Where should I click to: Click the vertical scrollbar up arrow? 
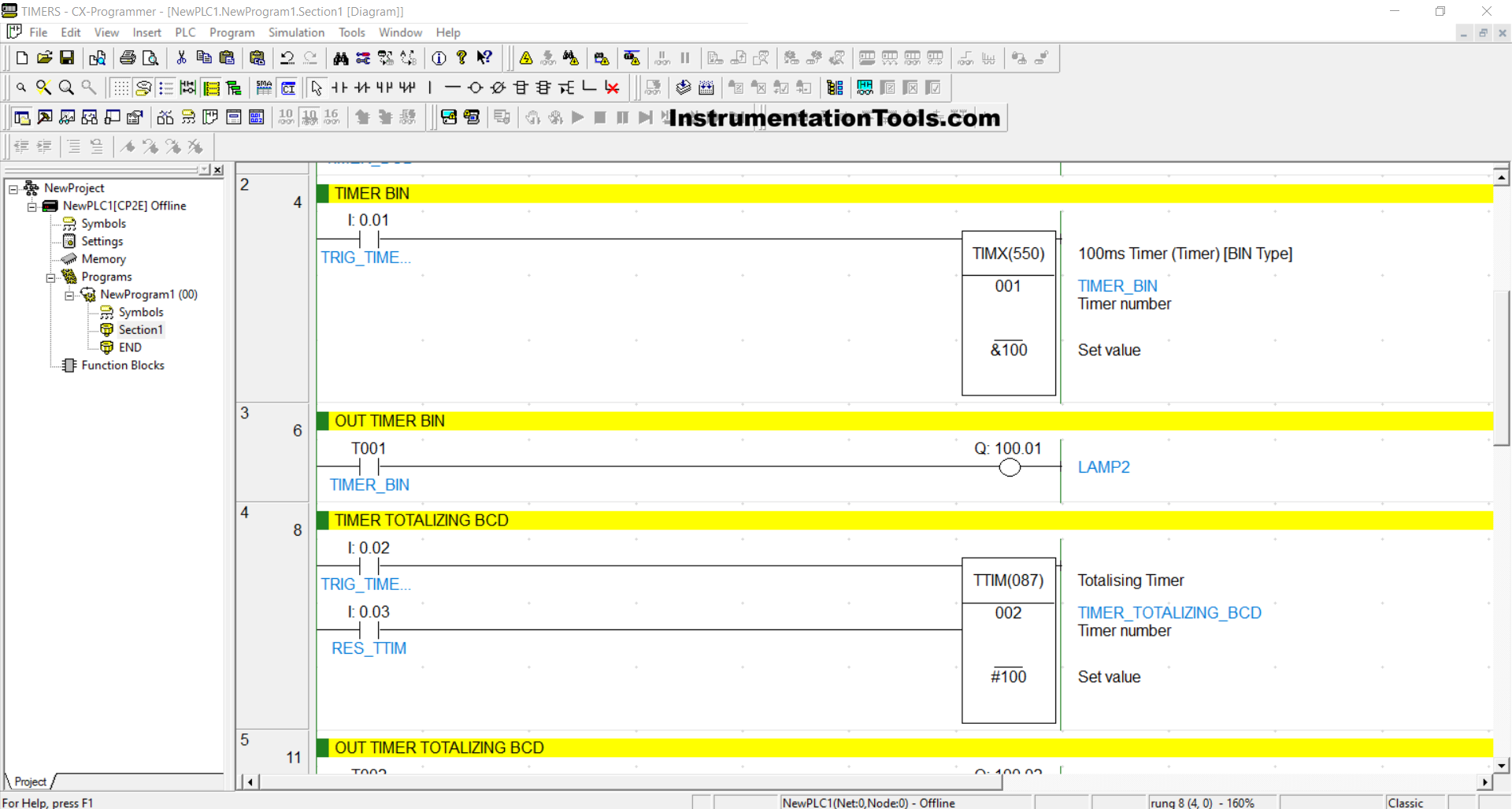click(1502, 178)
